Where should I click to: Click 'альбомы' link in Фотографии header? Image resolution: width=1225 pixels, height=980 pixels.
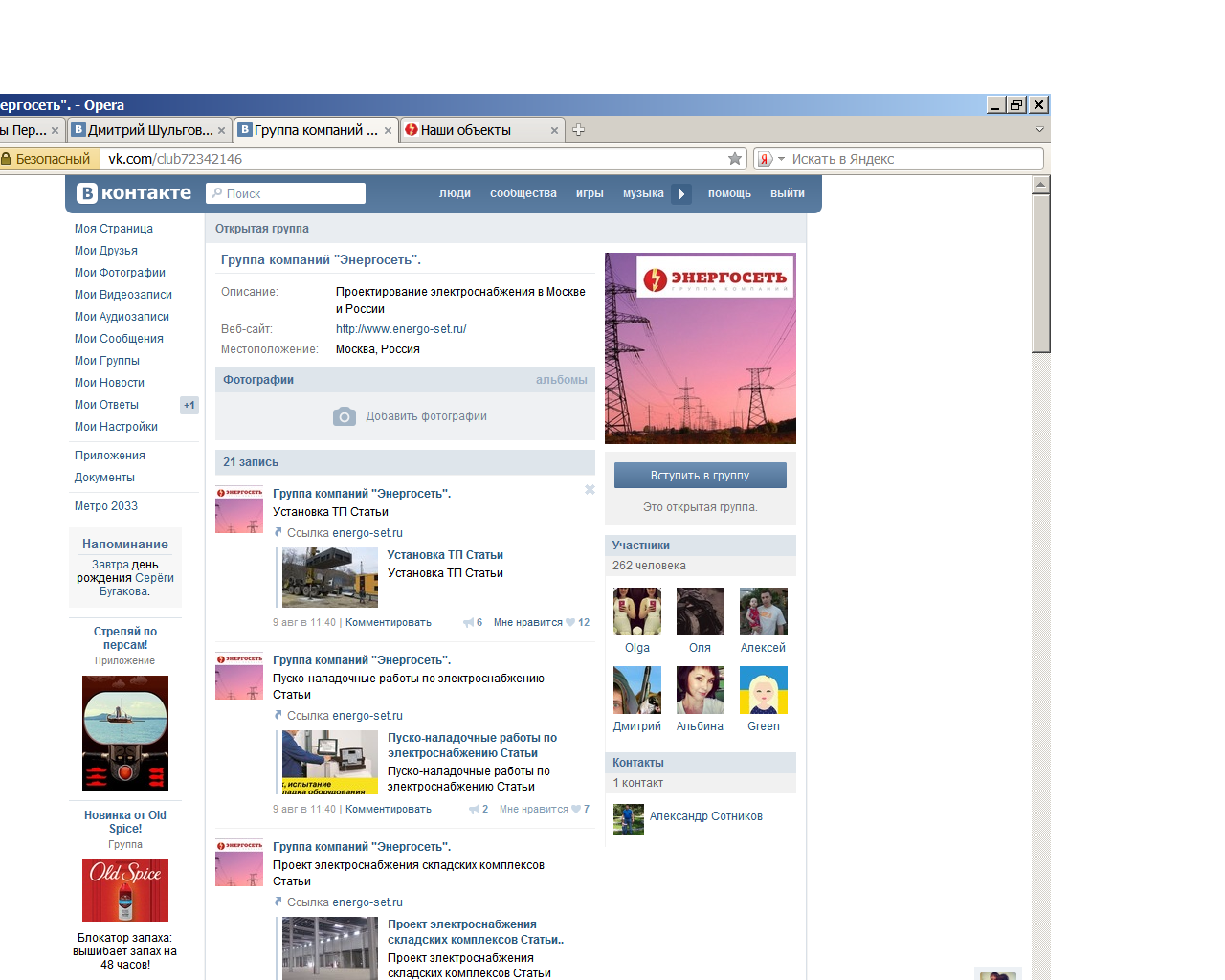pos(562,380)
